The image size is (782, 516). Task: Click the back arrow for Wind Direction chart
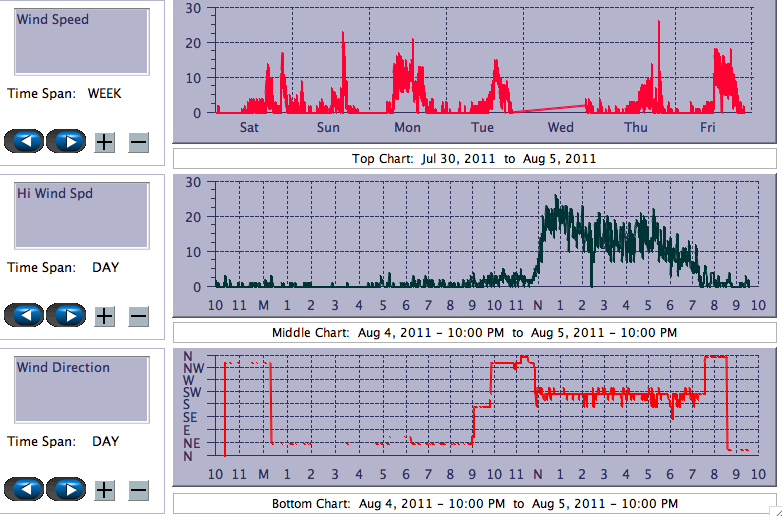pos(24,489)
